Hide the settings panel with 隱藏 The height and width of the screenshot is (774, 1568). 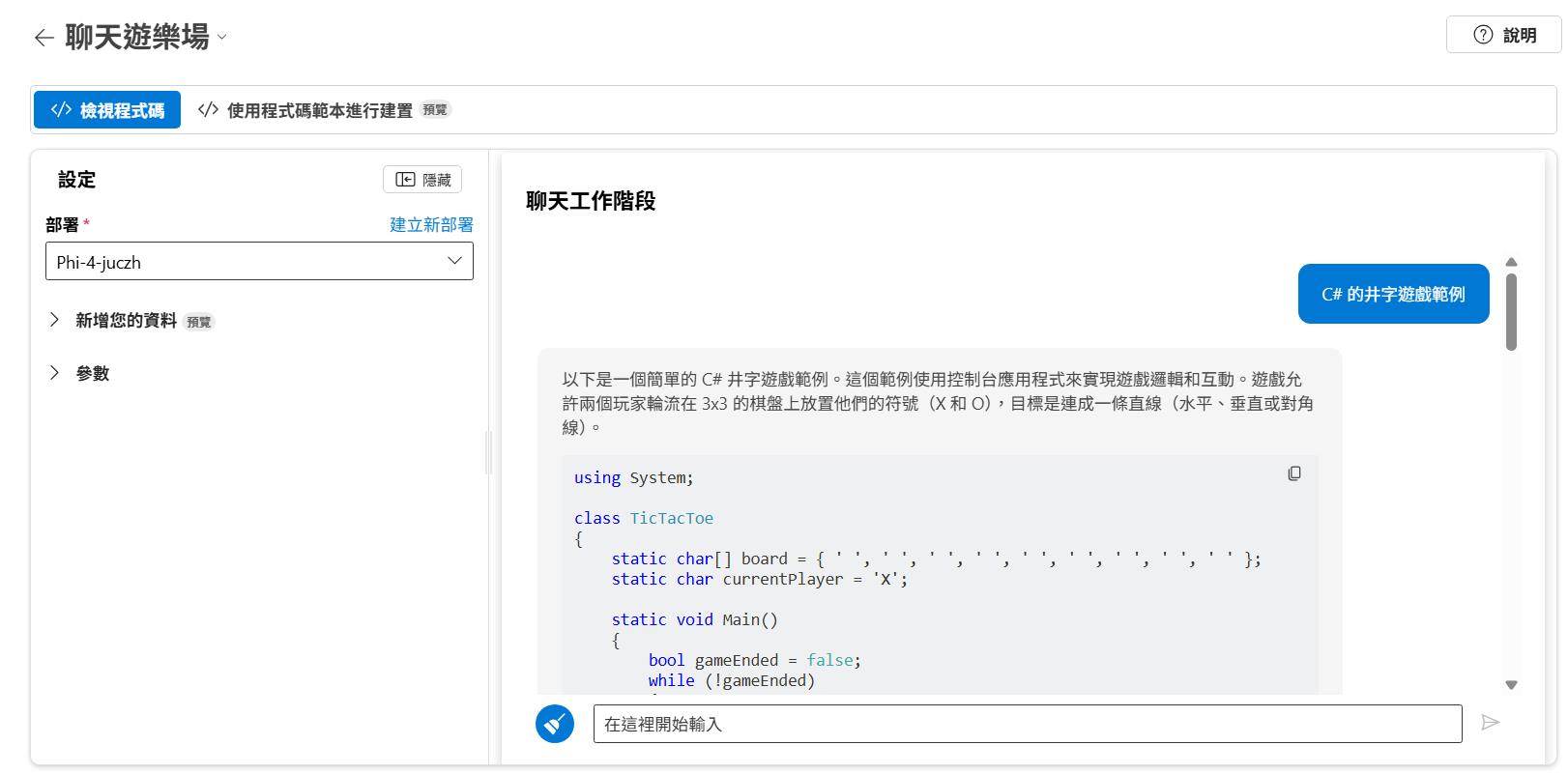tap(422, 180)
